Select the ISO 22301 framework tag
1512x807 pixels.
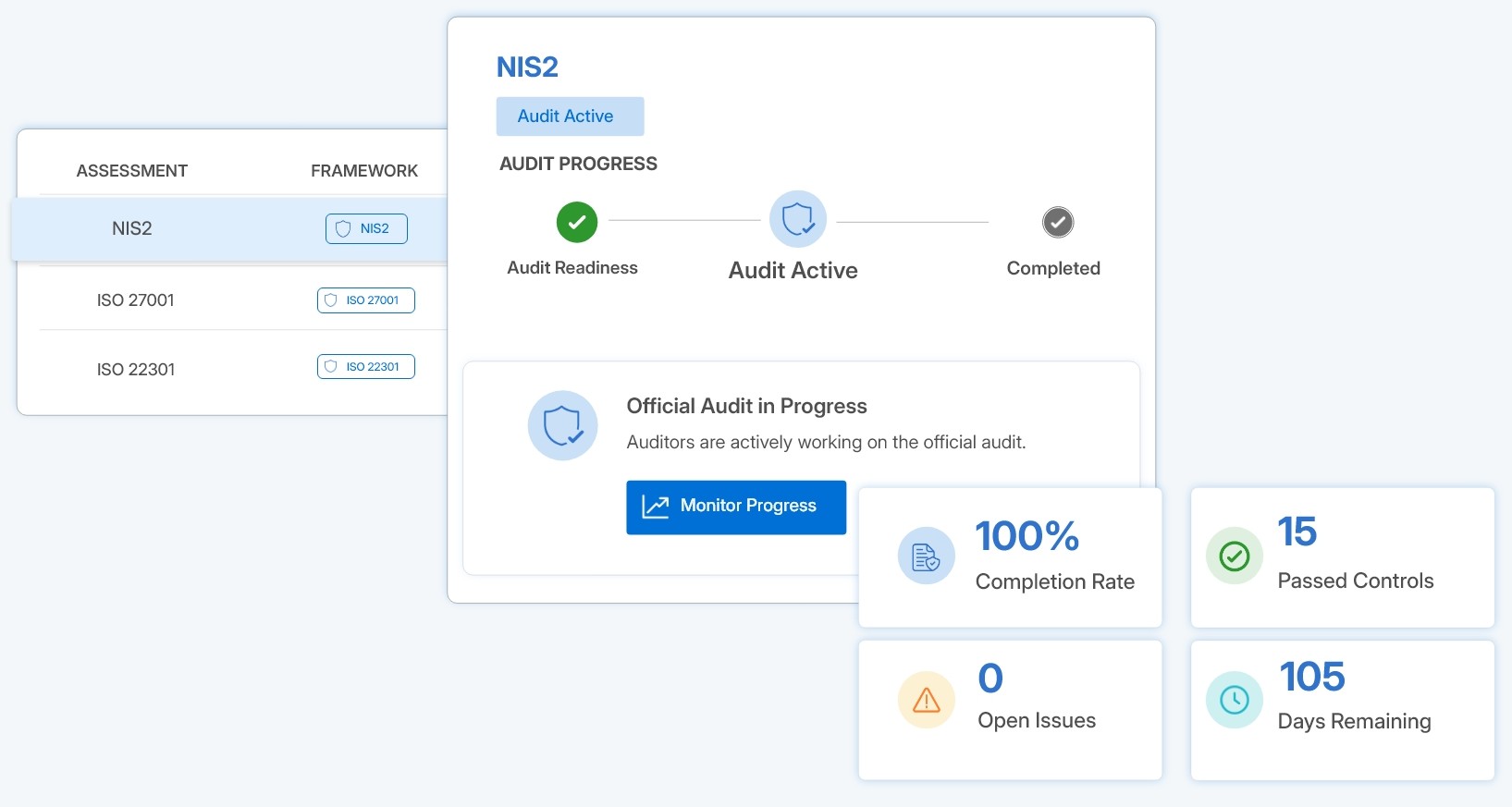coord(366,367)
